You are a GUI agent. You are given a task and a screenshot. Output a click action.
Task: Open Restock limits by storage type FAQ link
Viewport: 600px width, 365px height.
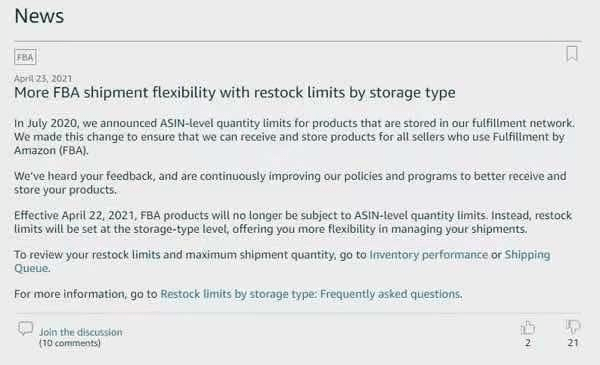pyautogui.click(x=311, y=294)
